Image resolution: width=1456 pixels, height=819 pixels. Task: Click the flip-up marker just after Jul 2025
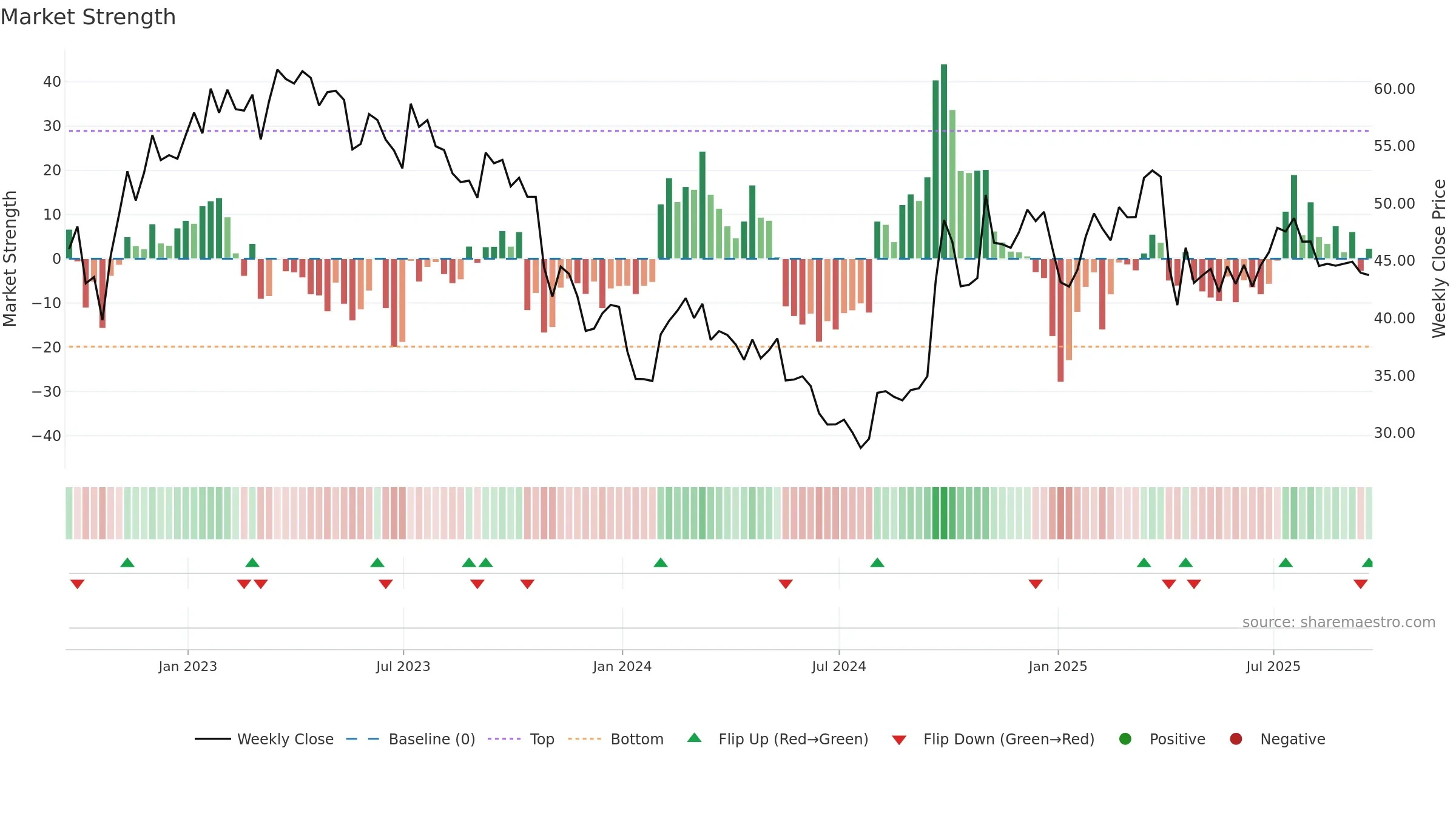1286,562
